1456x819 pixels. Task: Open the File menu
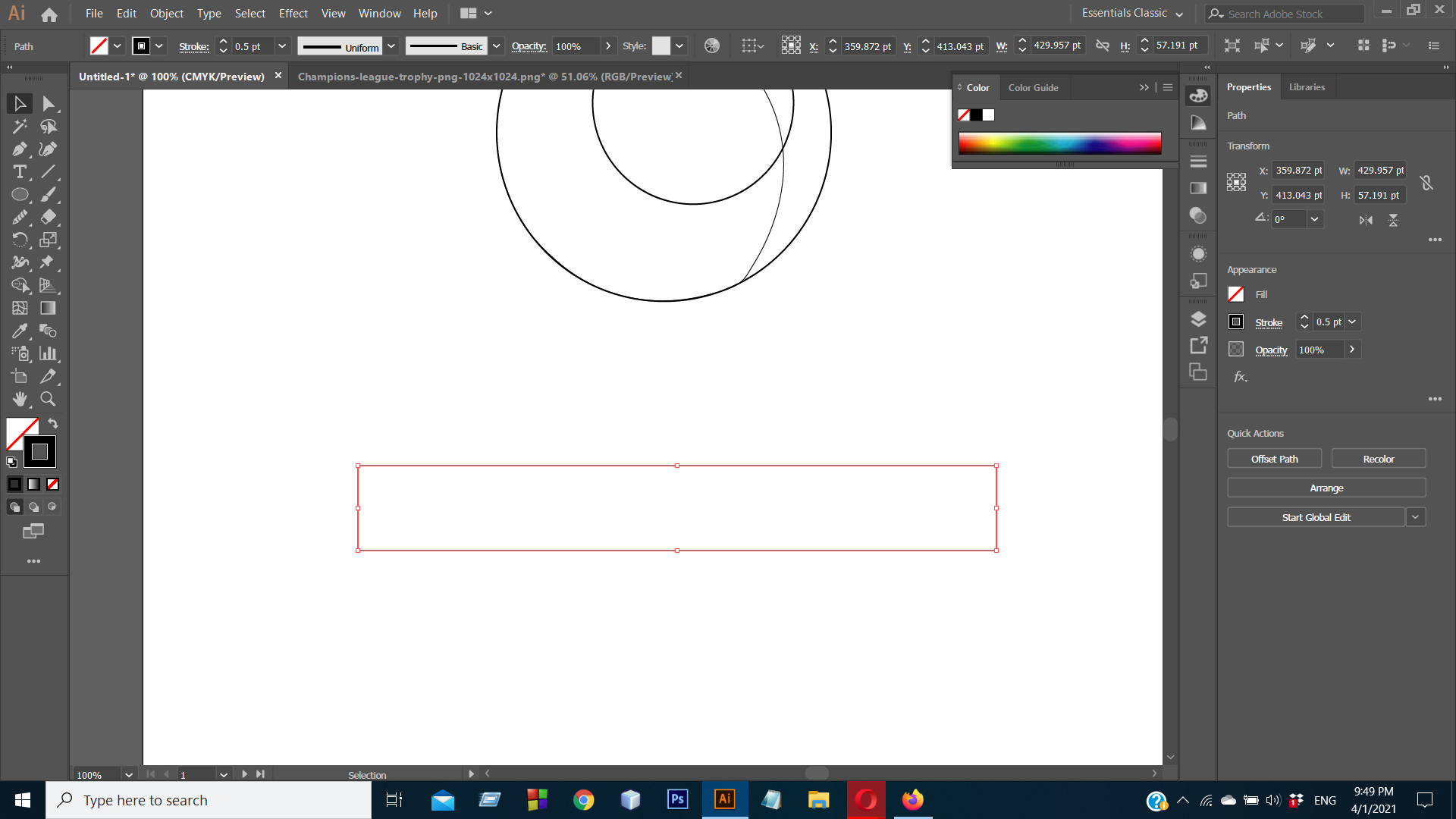[94, 14]
